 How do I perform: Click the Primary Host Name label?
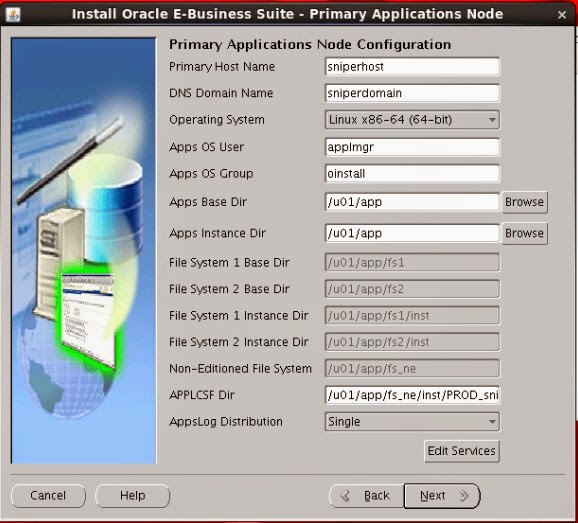tap(222, 67)
